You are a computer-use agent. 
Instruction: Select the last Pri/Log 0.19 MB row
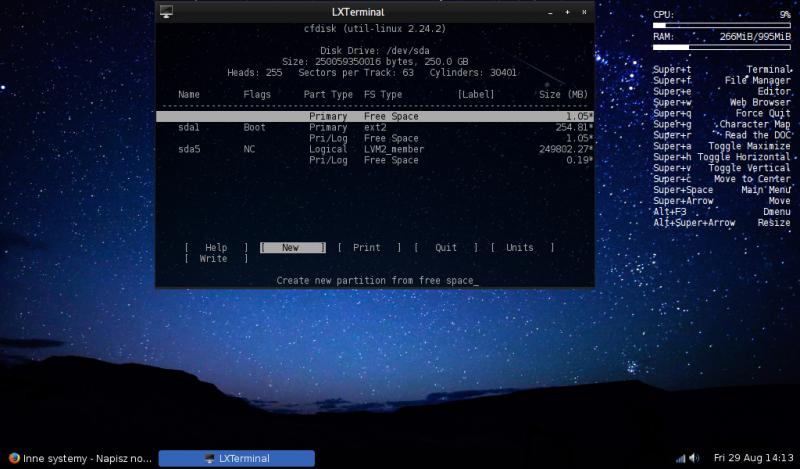coord(375,160)
